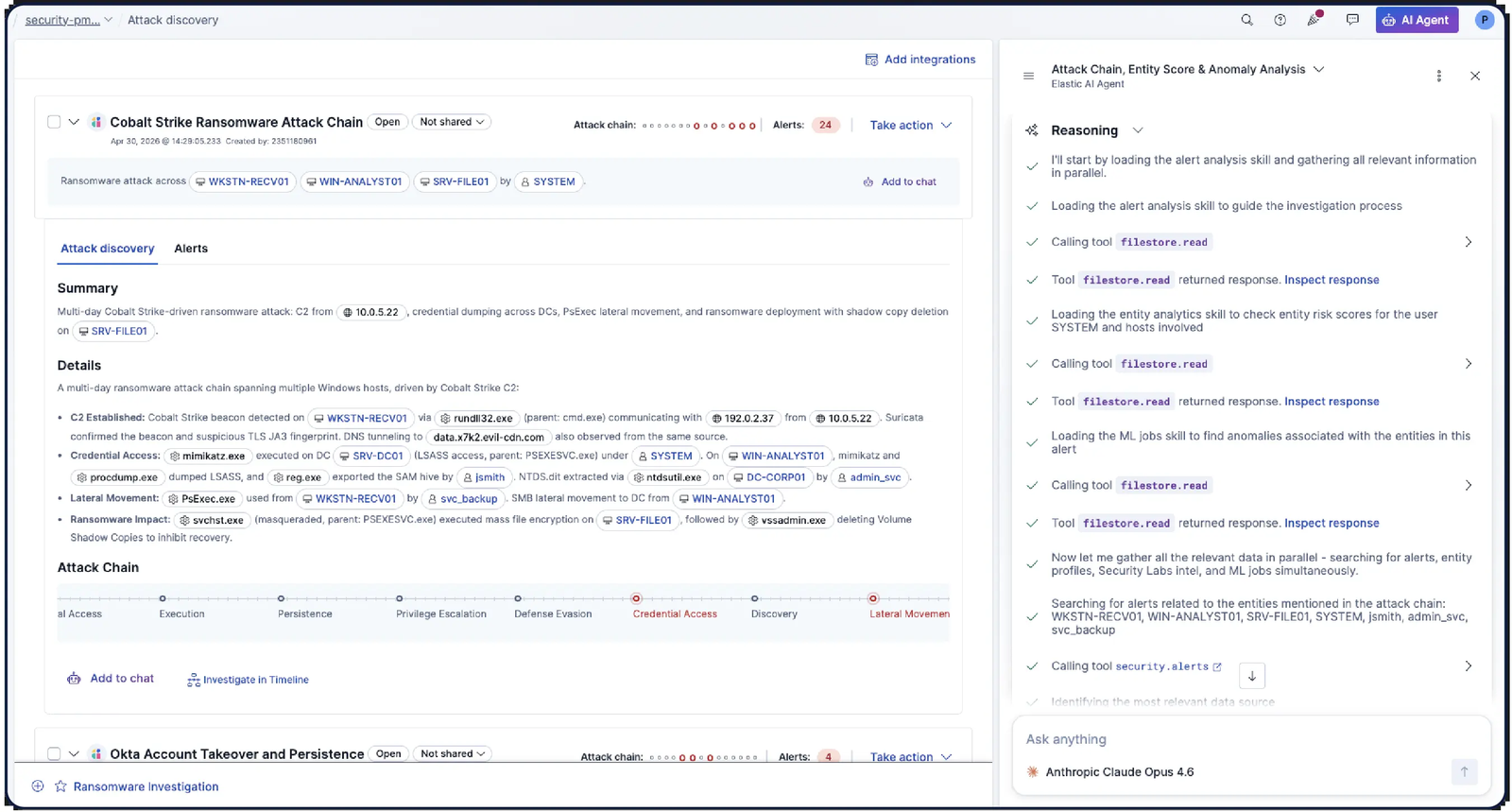Click jsmith user badge
The height and width of the screenshot is (812, 1512).
pos(484,477)
